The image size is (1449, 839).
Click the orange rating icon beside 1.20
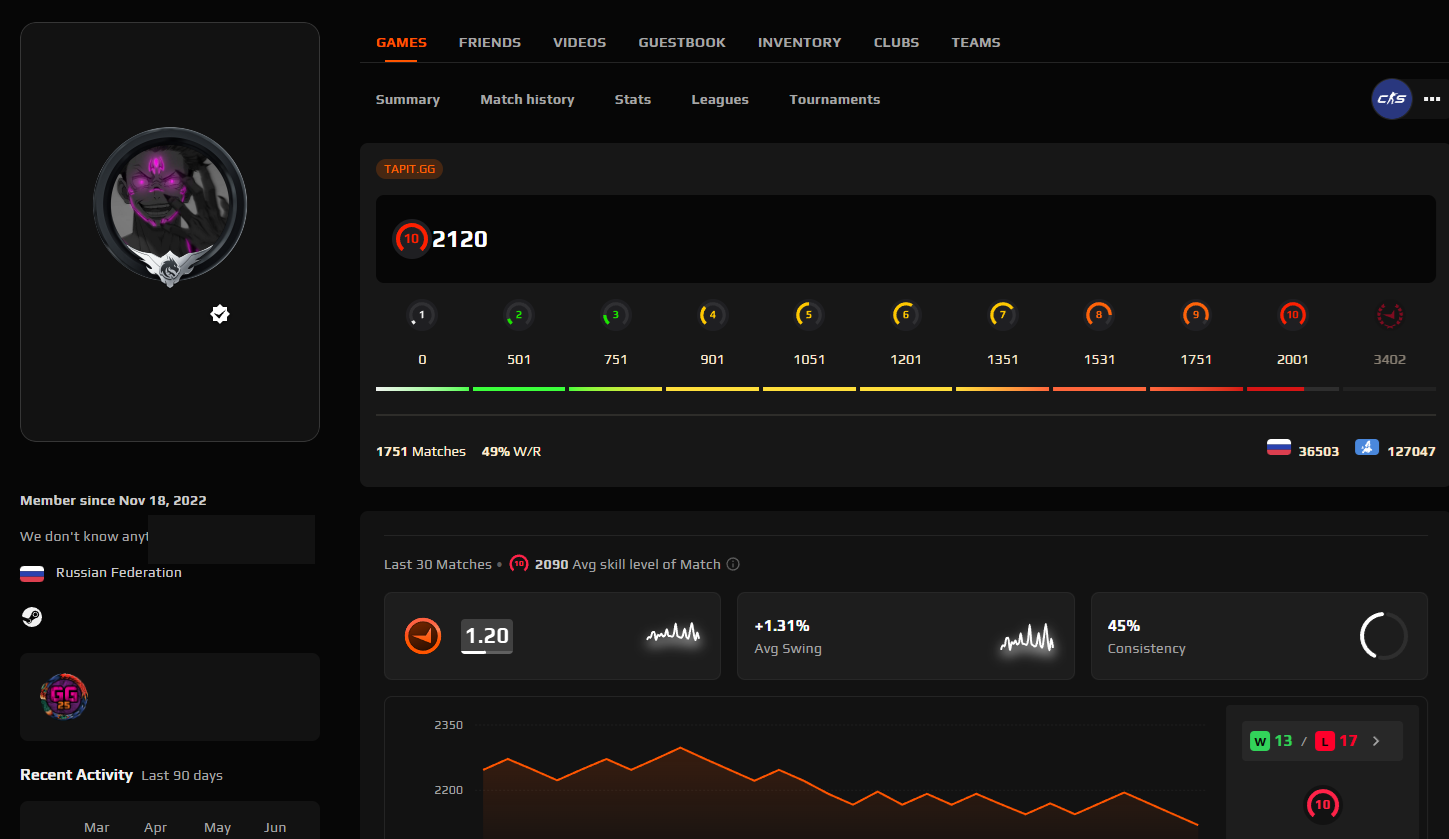coord(423,636)
